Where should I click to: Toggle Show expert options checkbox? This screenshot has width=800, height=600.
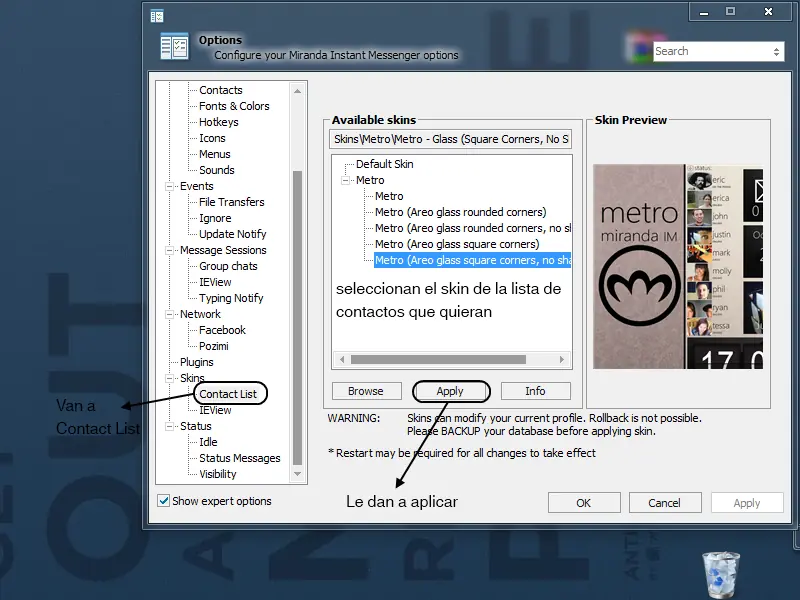click(163, 501)
